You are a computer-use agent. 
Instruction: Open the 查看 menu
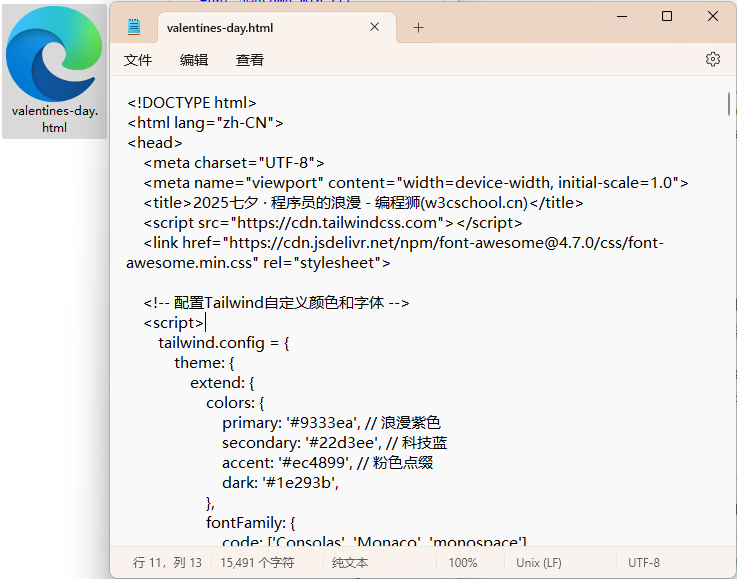pos(250,60)
